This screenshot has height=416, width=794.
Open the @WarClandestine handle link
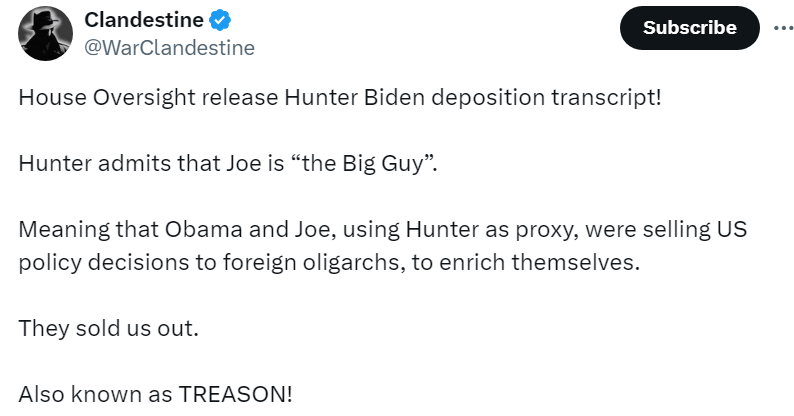[169, 47]
